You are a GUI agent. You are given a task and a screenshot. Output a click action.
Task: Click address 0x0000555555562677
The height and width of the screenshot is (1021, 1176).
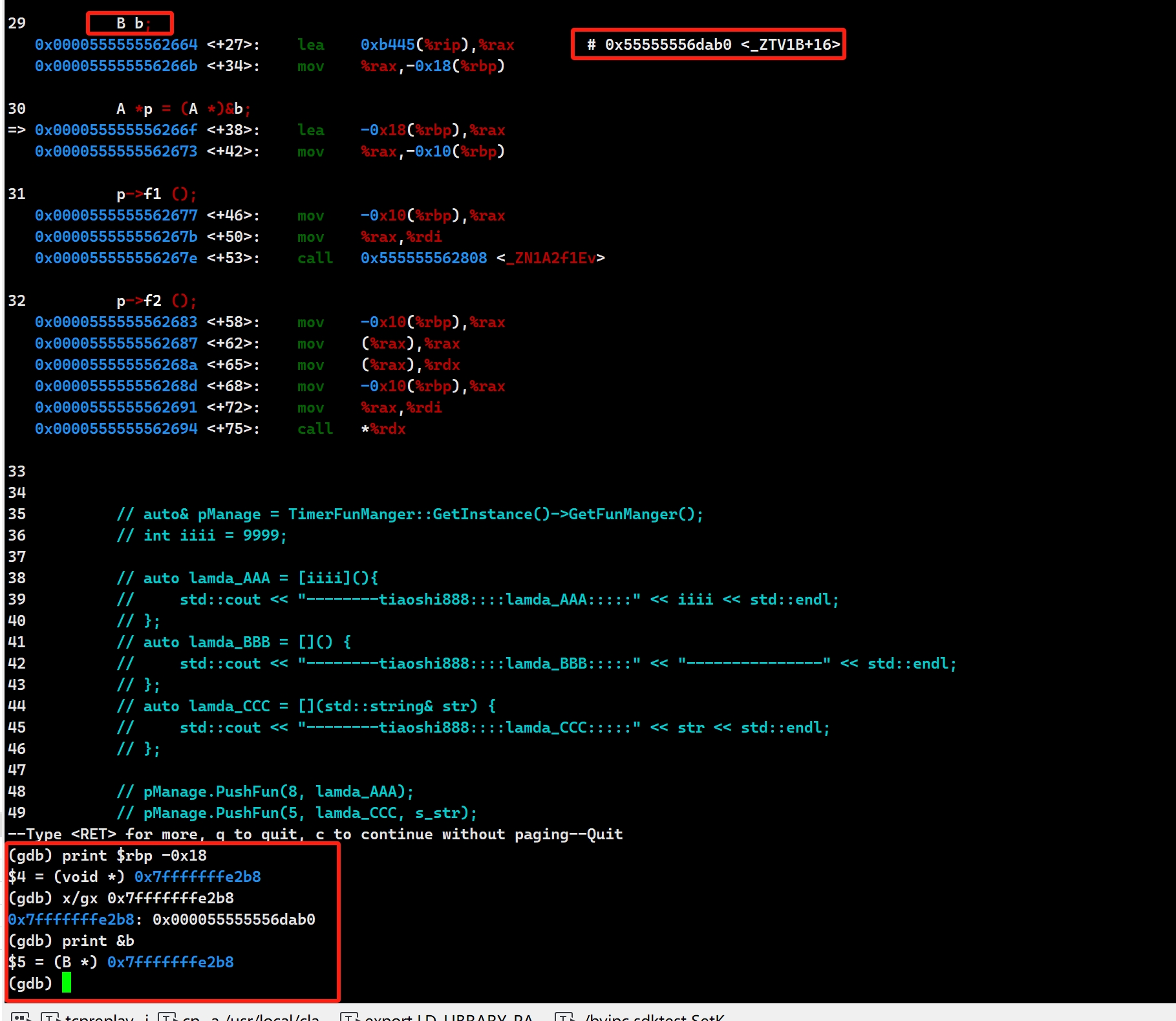[116, 215]
